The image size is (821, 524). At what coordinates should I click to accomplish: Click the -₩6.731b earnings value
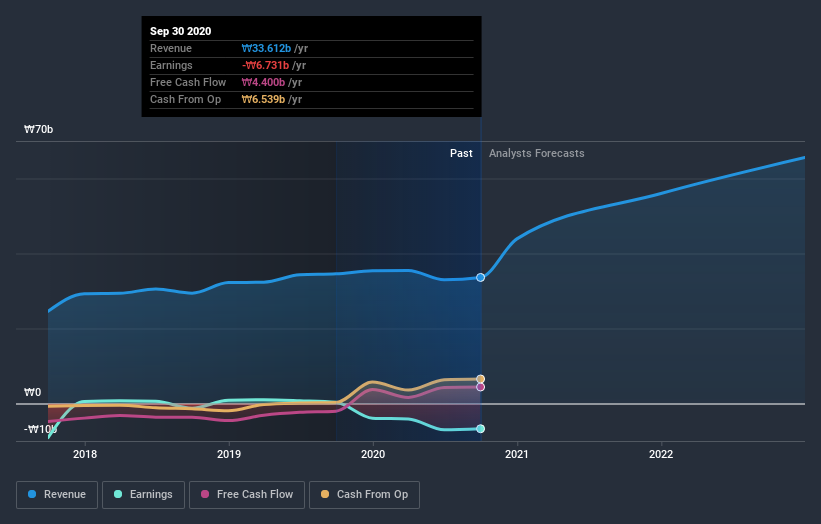click(265, 65)
